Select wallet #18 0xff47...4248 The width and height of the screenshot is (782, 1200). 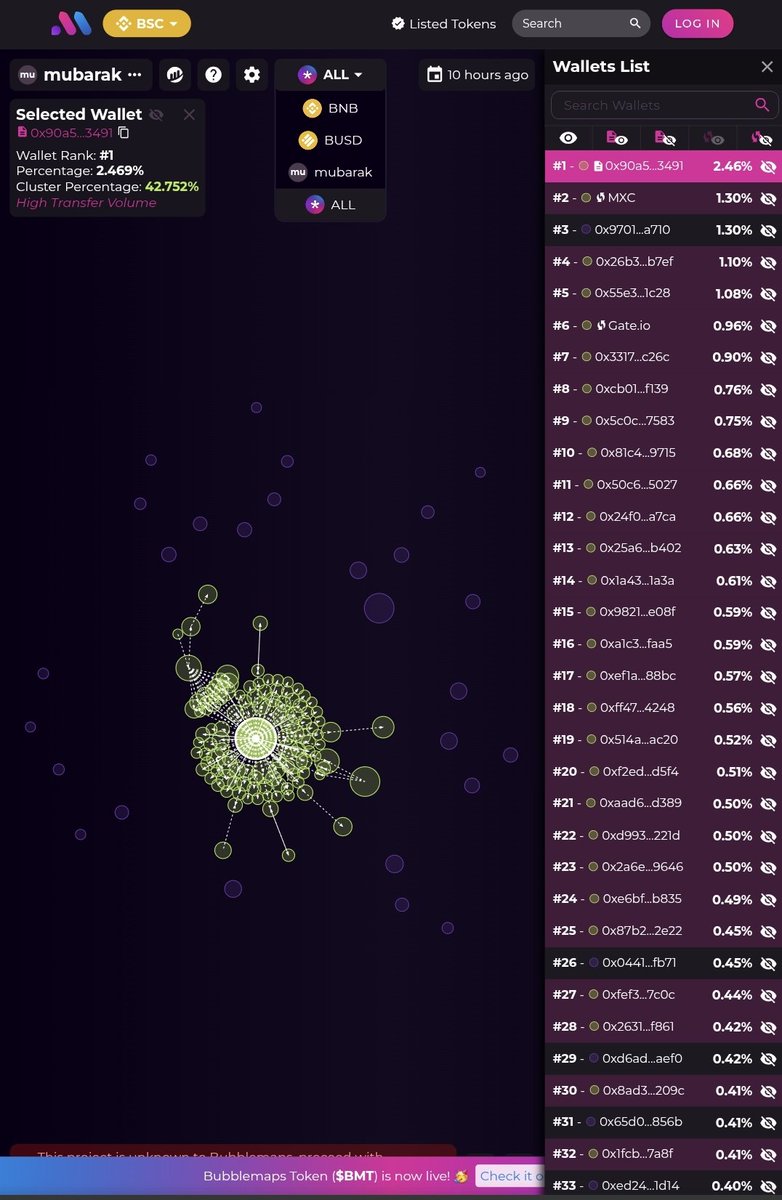663,707
